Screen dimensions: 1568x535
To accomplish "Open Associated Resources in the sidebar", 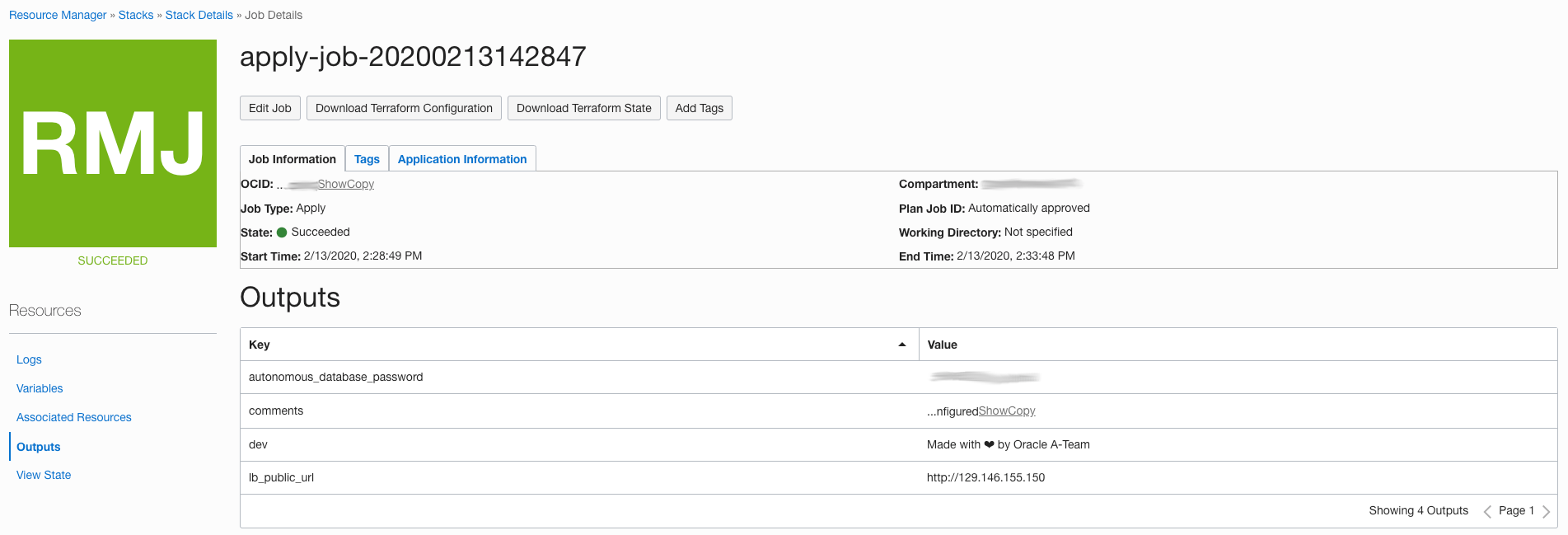I will click(x=74, y=417).
